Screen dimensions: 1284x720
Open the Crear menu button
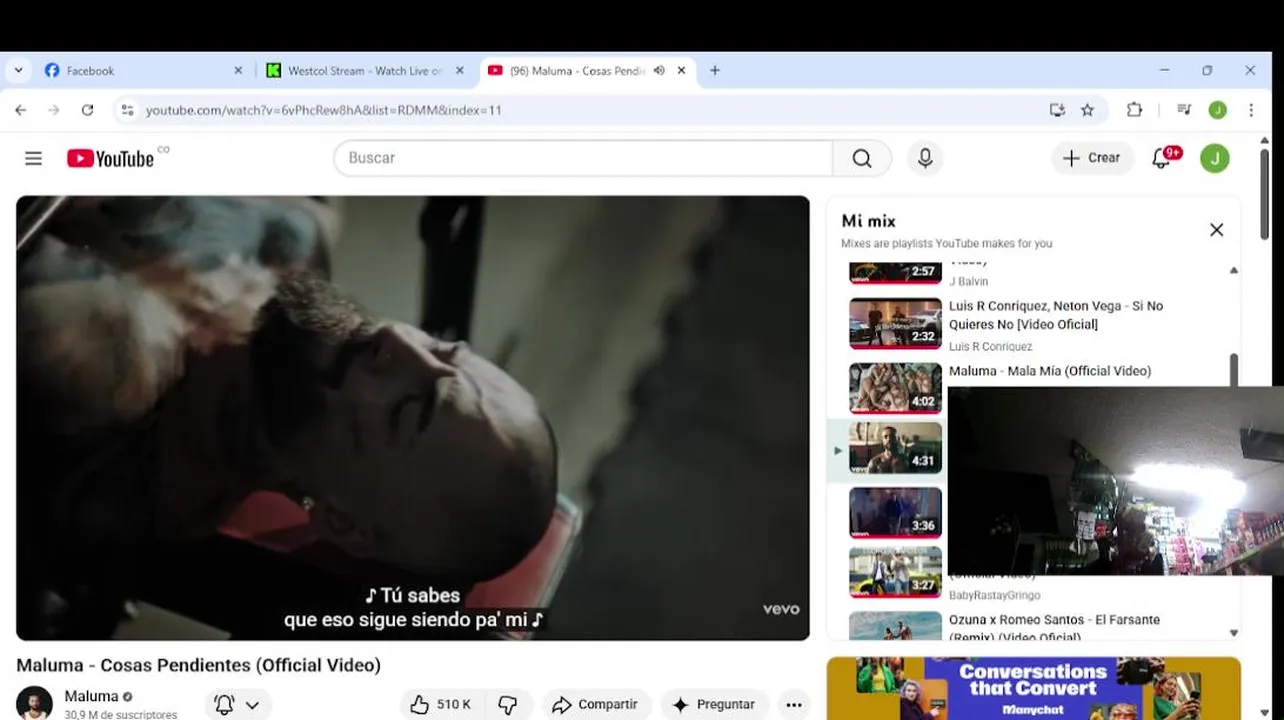[x=1092, y=158]
